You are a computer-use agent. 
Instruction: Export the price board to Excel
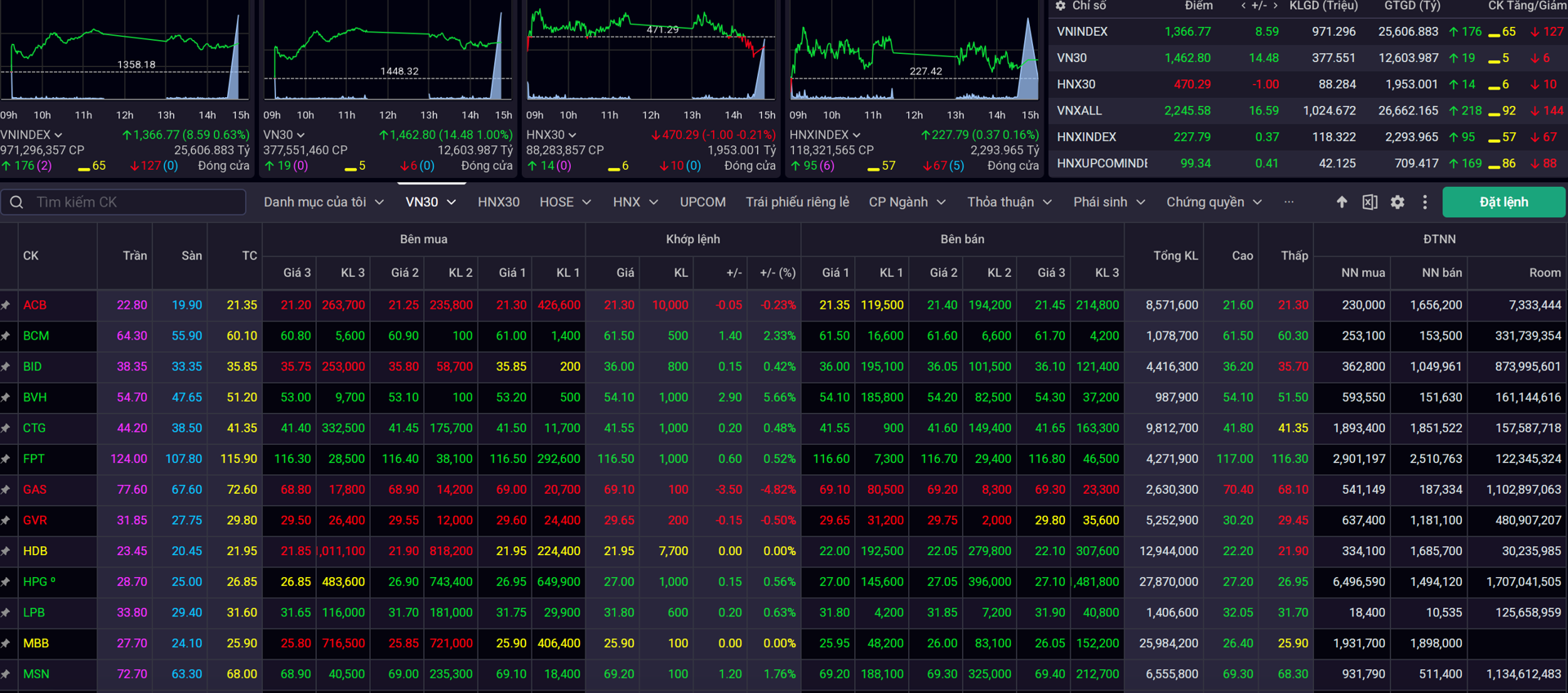[x=1370, y=202]
